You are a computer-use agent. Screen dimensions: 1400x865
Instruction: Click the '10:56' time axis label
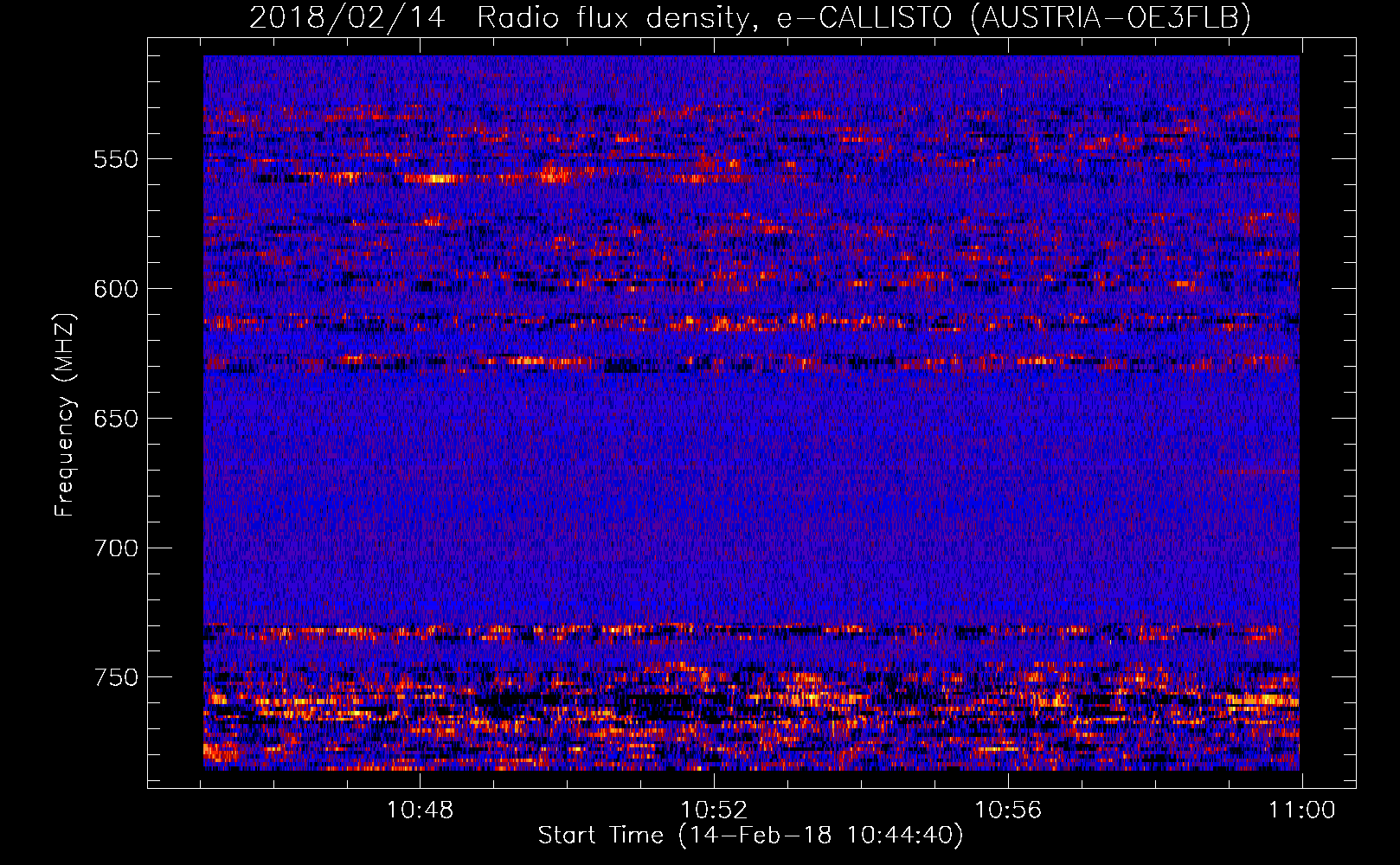pyautogui.click(x=1008, y=811)
